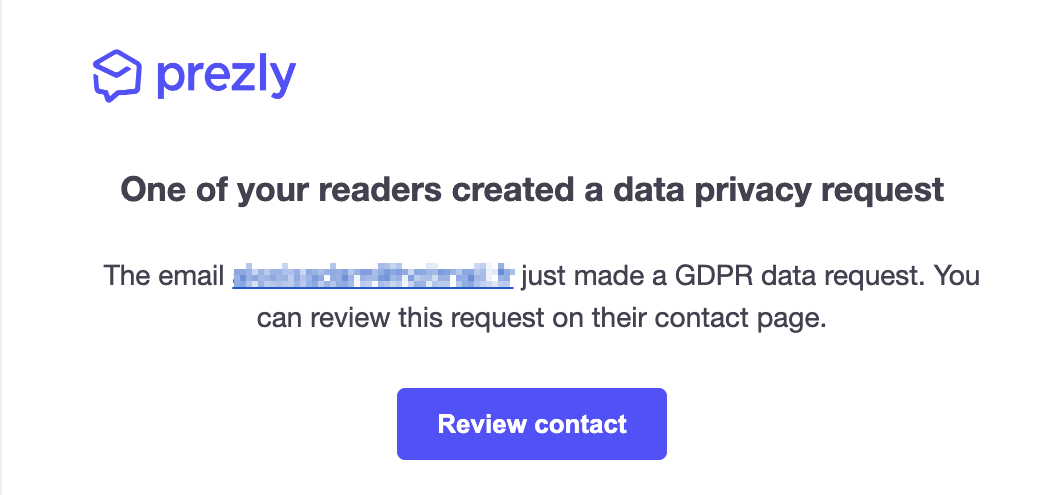The height and width of the screenshot is (495, 1062).
Task: Click the word "You" ending first line
Action: 956,276
